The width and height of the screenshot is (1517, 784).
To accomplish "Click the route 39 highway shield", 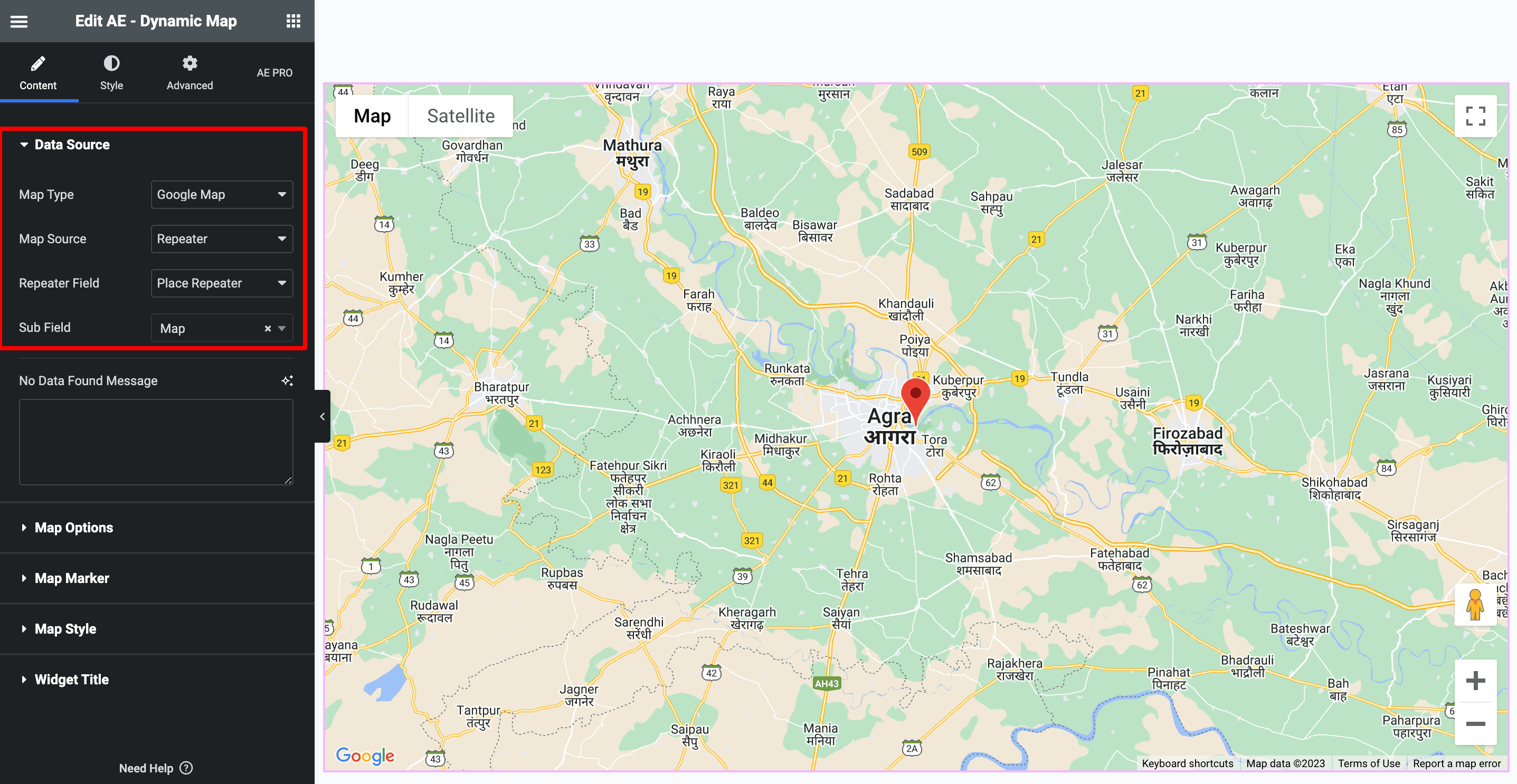I will [x=743, y=576].
